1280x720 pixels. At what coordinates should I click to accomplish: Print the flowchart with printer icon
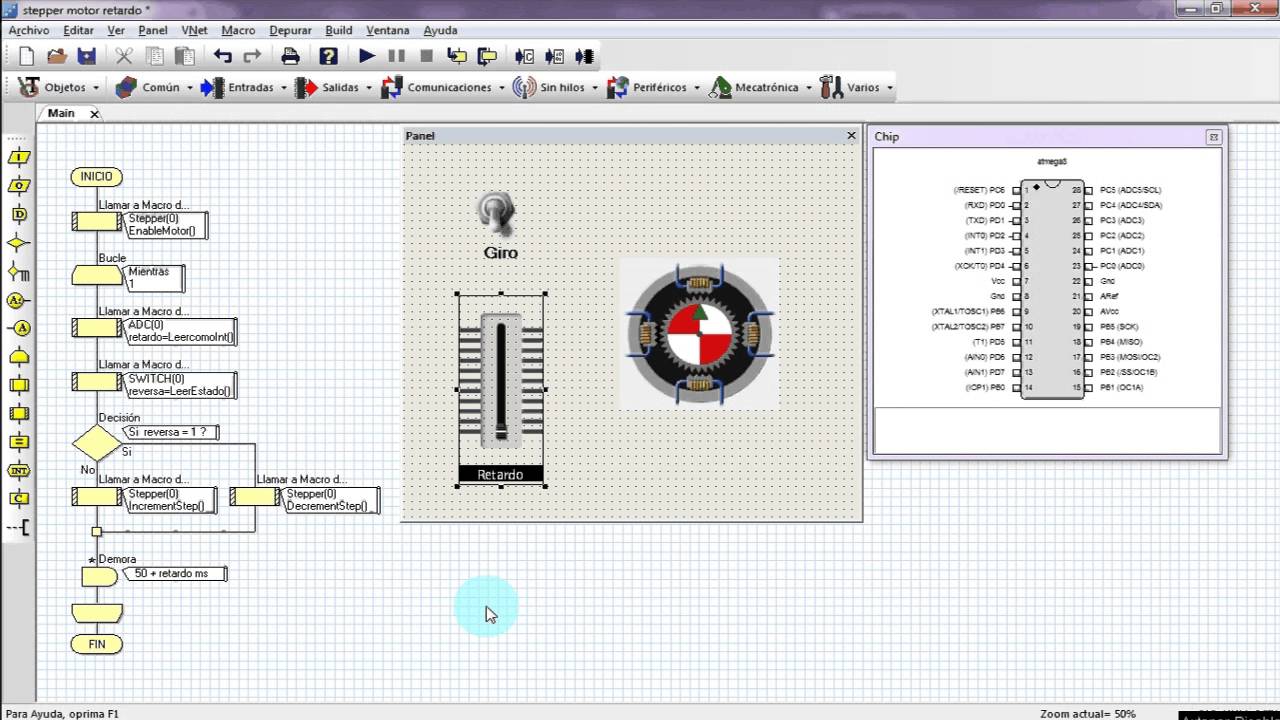[x=290, y=56]
